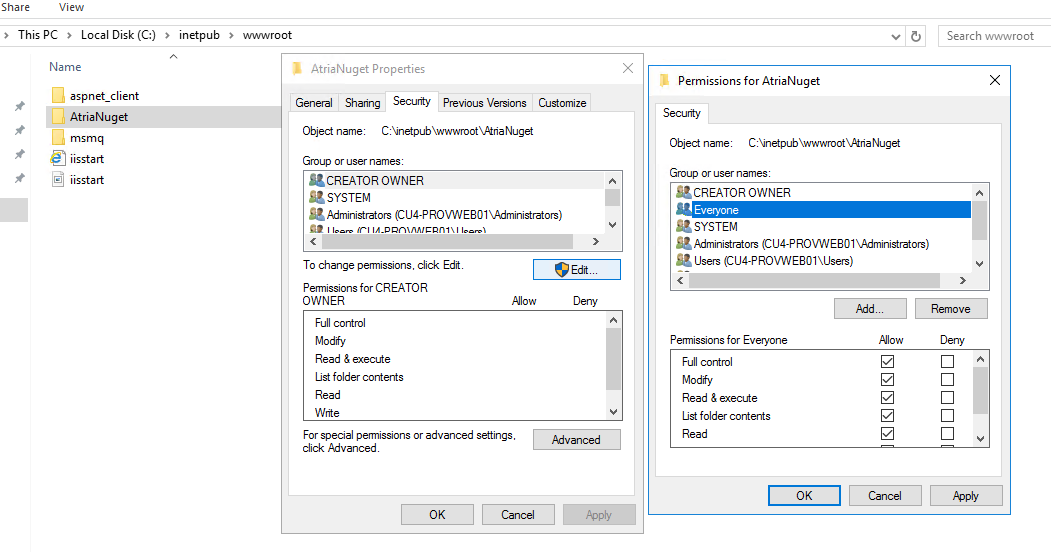
Task: Toggle Allow checkbox for Read & execute
Action: click(x=887, y=398)
